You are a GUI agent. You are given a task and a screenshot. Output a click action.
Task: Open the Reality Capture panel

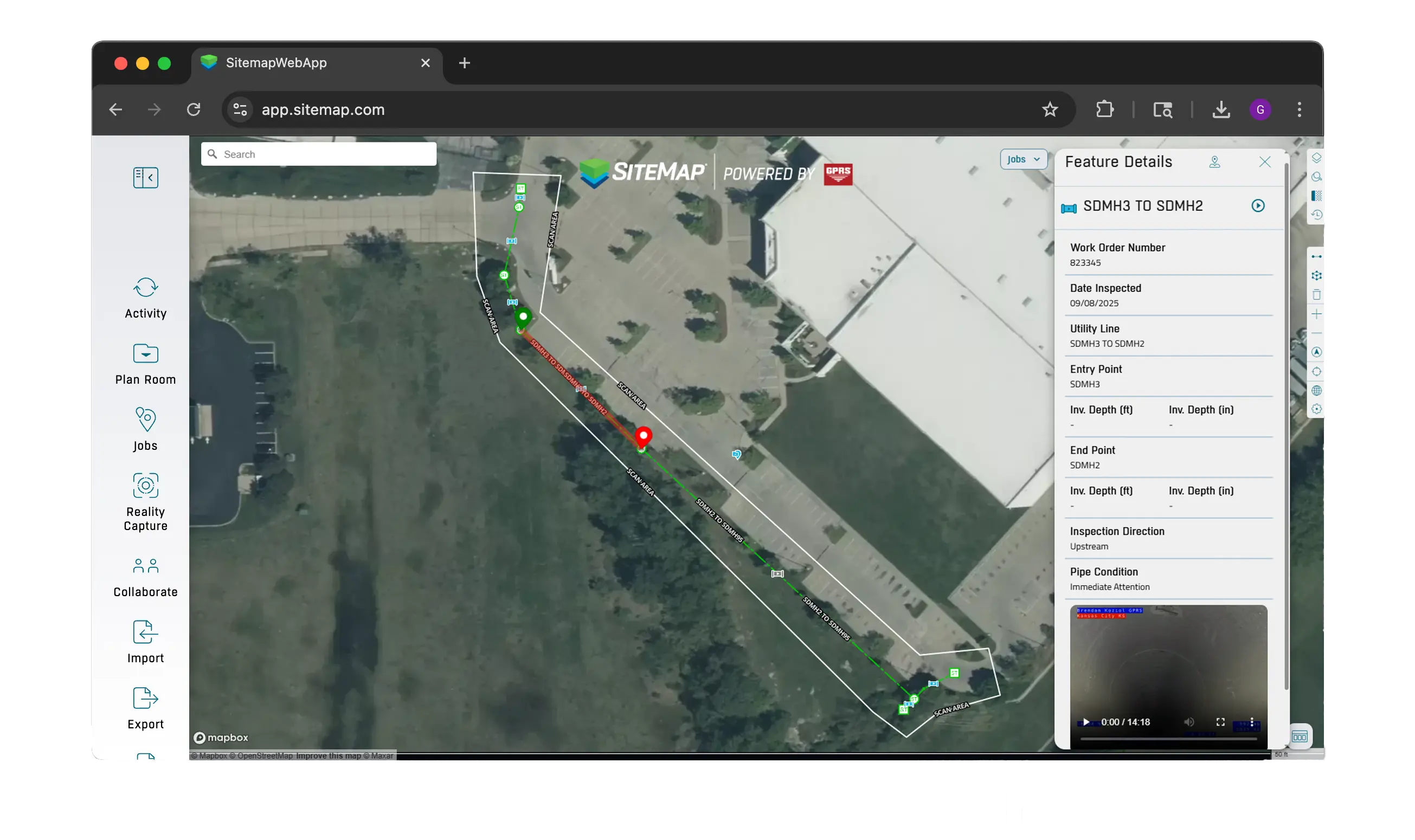pos(145,500)
